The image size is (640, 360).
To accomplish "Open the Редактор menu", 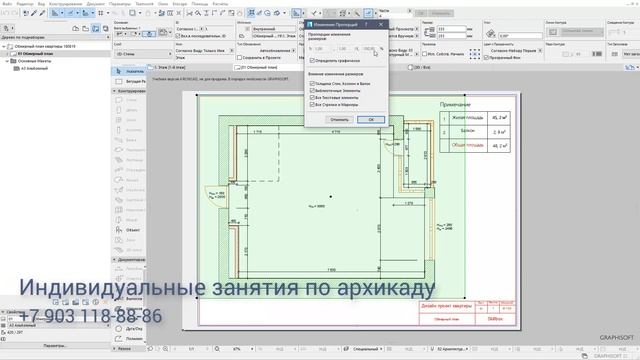I will pos(25,4).
